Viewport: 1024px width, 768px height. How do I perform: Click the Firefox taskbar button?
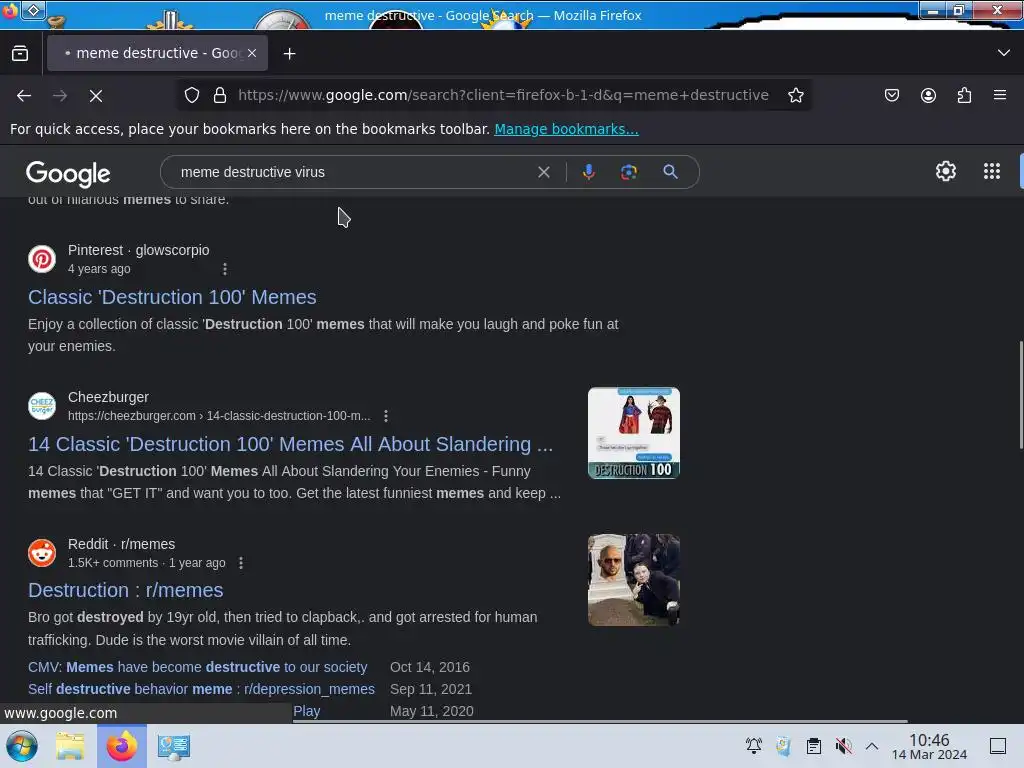point(121,746)
